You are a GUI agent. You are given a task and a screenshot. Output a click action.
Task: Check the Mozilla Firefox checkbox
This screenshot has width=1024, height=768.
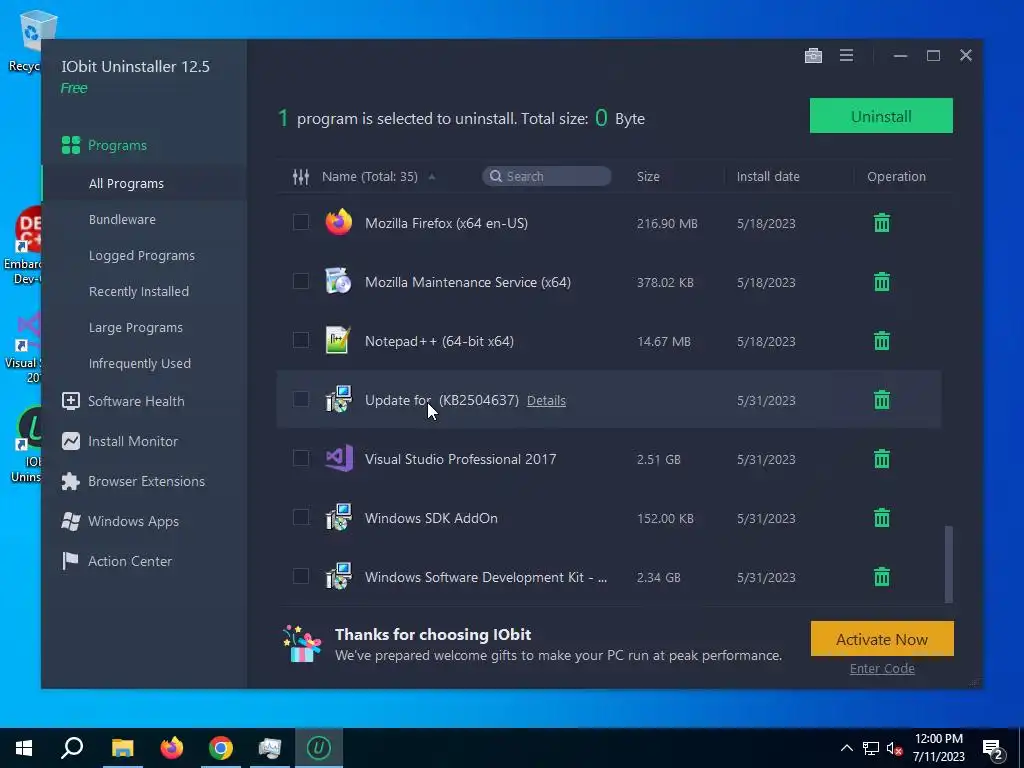(300, 222)
